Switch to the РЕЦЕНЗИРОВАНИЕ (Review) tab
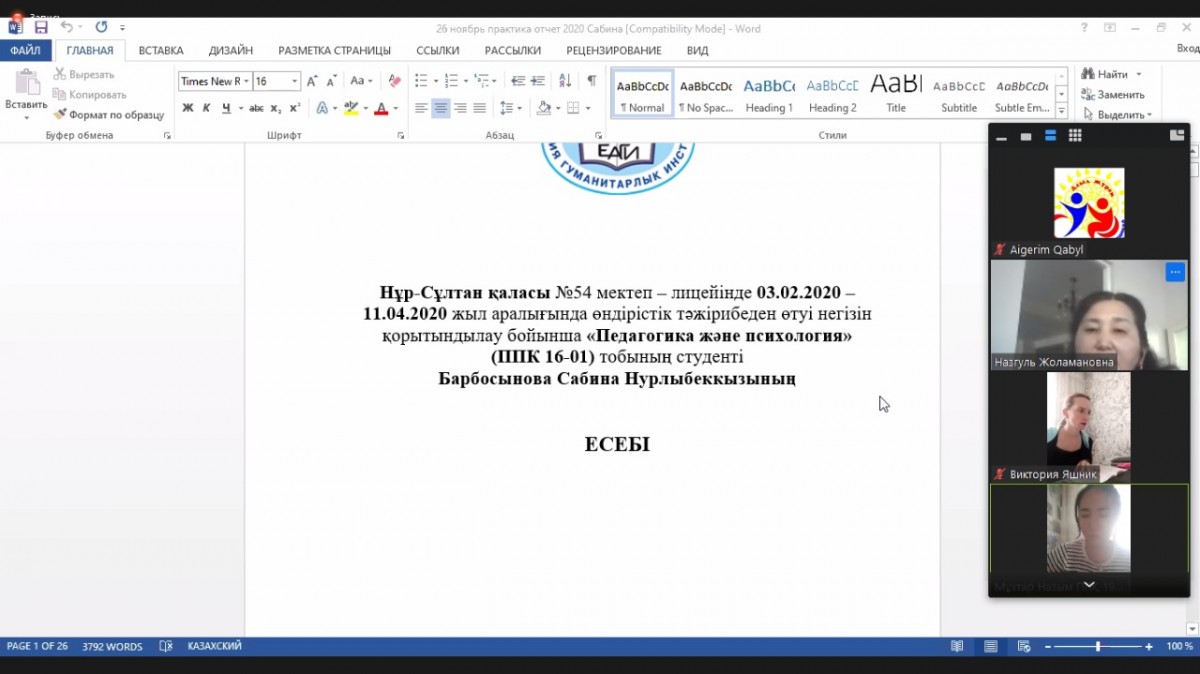1200x674 pixels. [x=613, y=50]
